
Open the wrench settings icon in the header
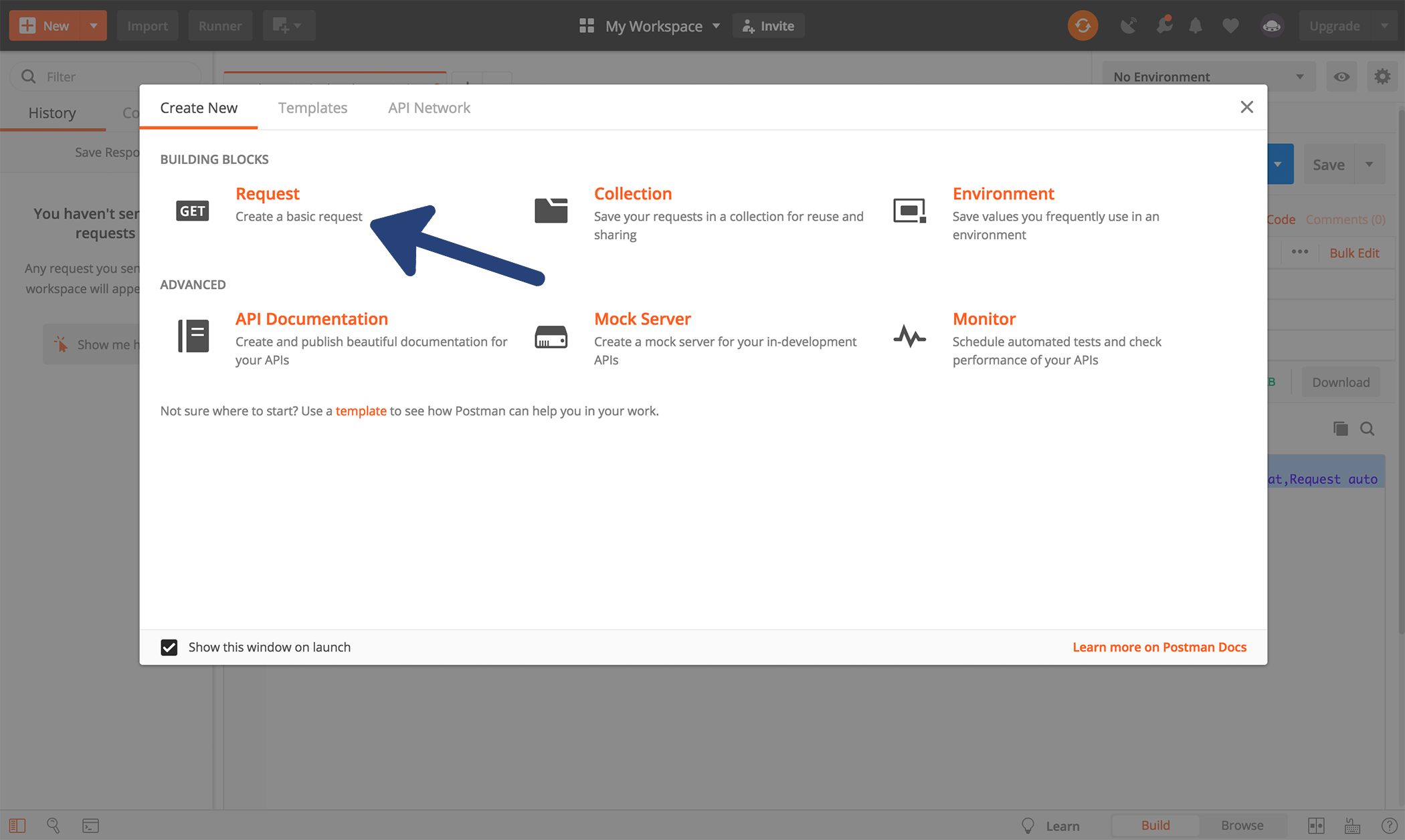1164,25
